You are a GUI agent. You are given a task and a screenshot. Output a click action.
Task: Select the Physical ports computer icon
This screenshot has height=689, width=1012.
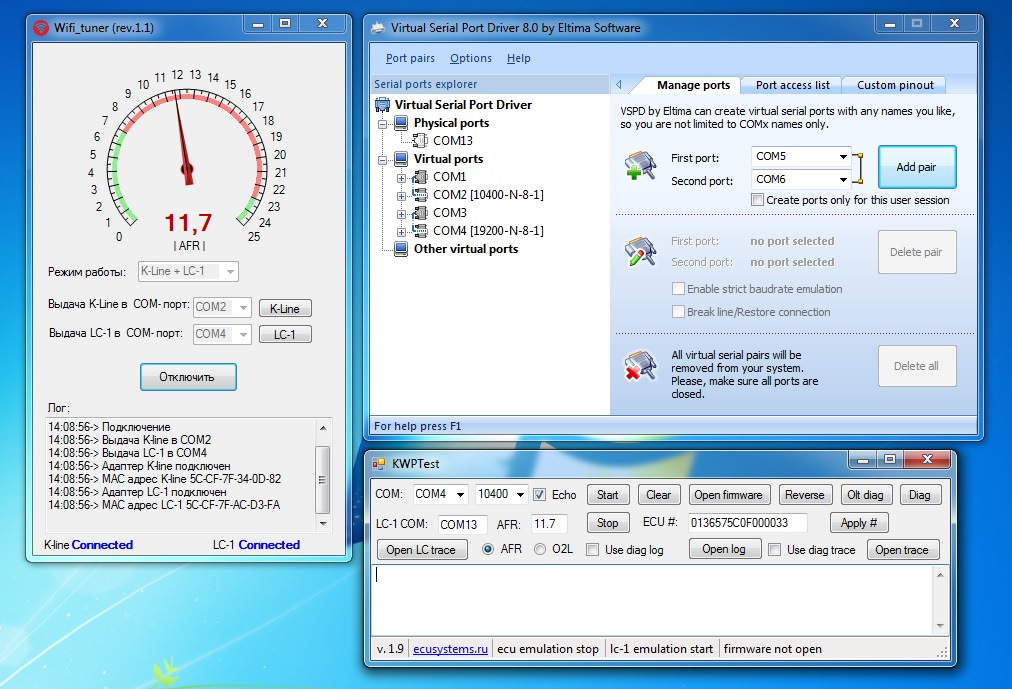(x=401, y=123)
